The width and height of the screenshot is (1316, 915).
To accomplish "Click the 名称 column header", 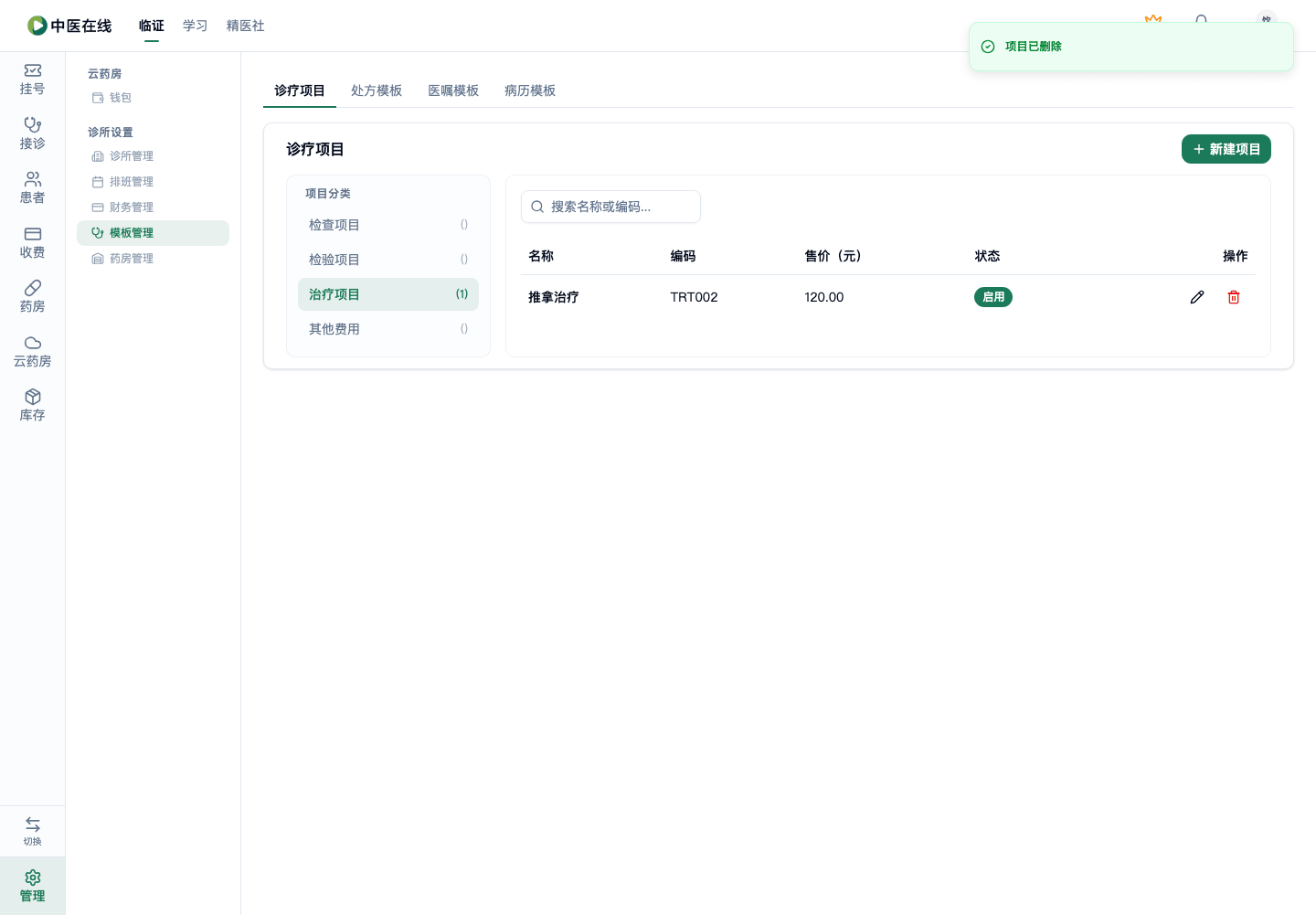I will (x=541, y=256).
